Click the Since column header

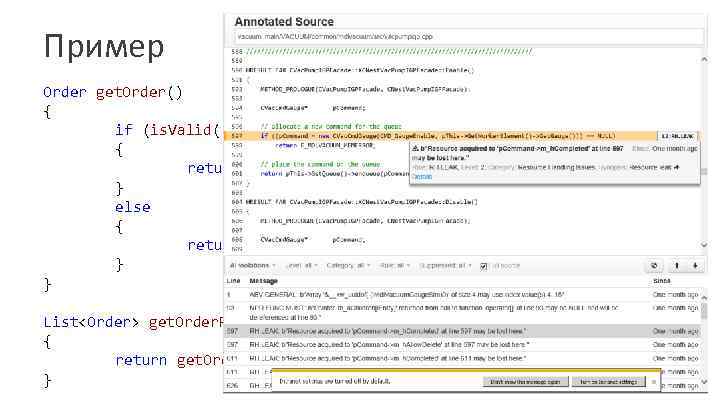pos(662,281)
